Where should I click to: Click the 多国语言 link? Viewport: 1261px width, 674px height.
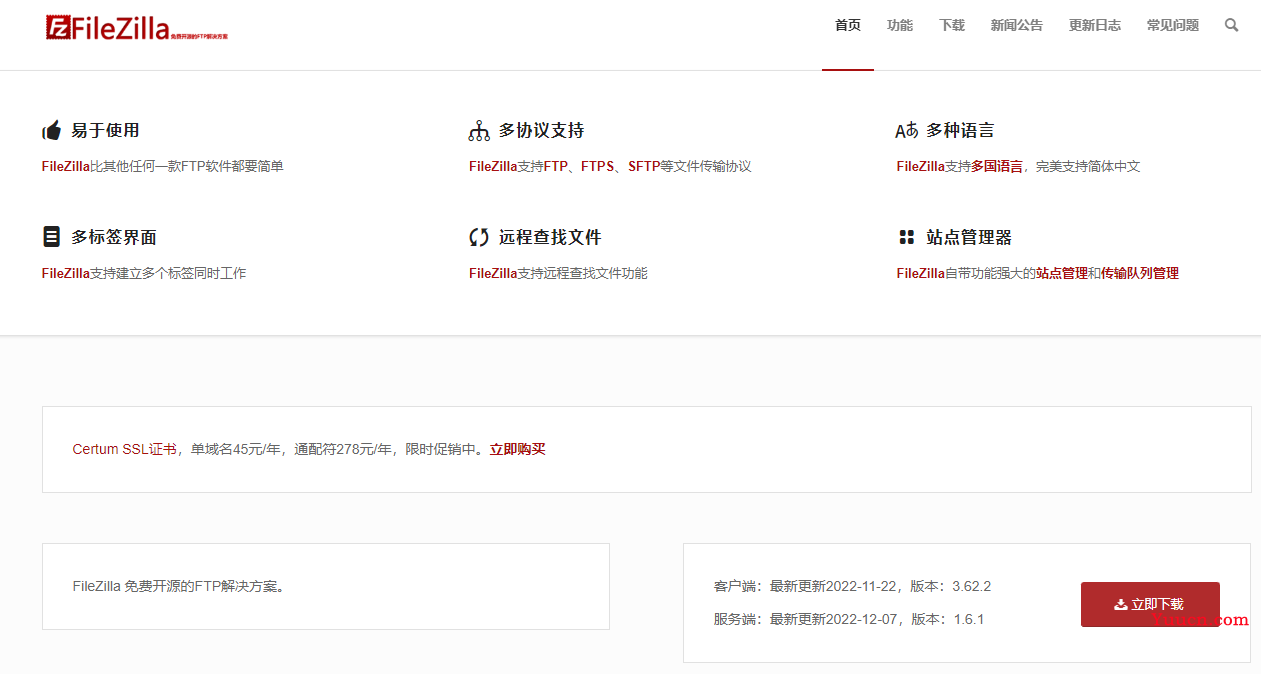tap(997, 166)
